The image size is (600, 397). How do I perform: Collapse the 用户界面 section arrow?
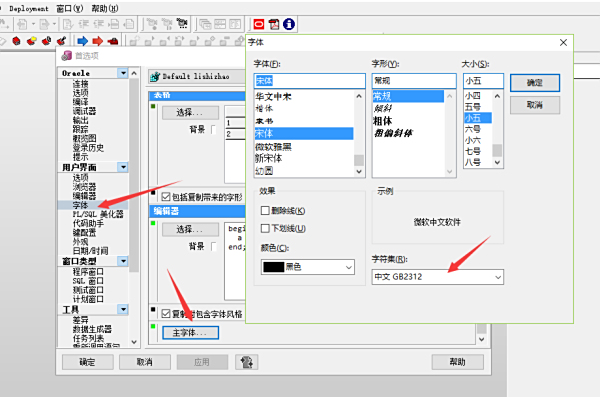click(x=123, y=167)
